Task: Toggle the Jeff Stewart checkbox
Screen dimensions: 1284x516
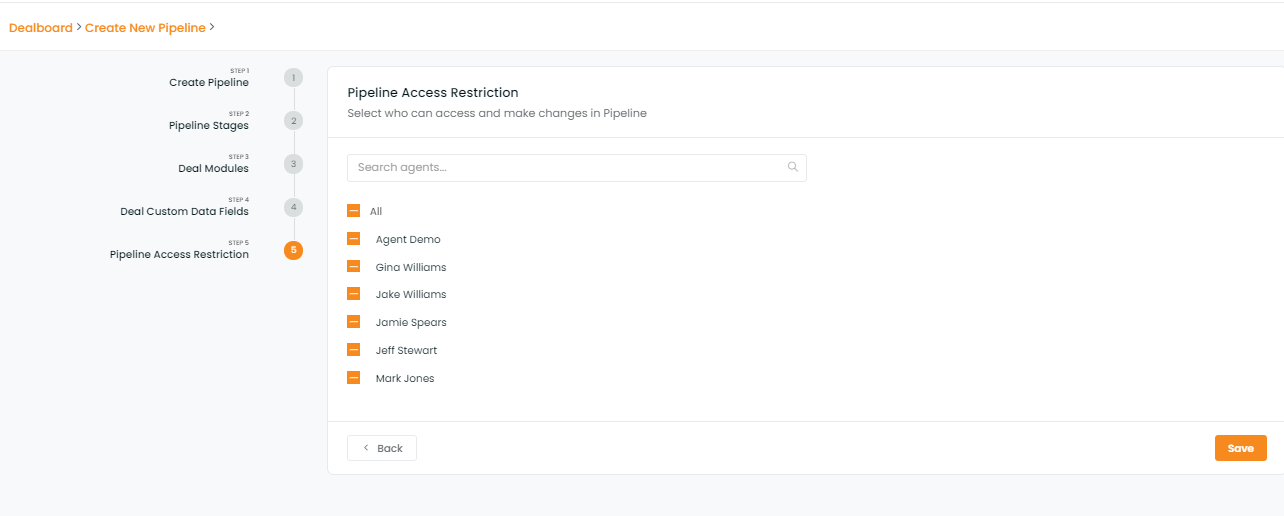Action: [353, 350]
